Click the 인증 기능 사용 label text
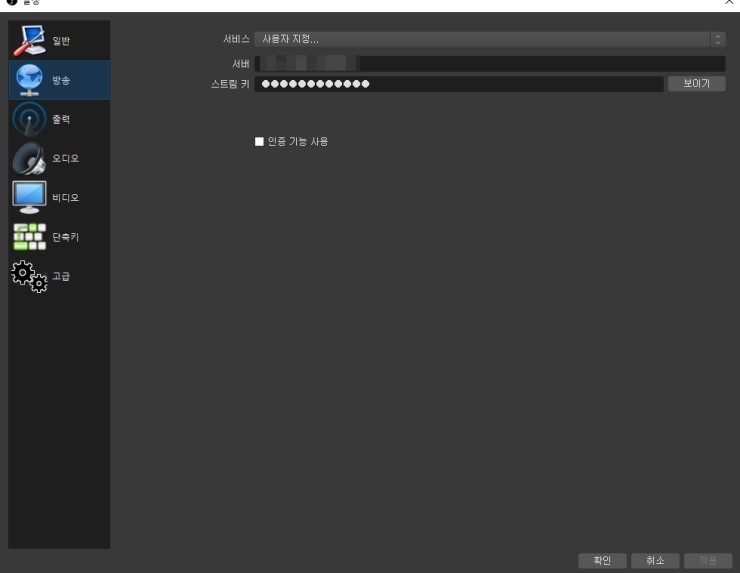The width and height of the screenshot is (740, 573). (x=298, y=142)
